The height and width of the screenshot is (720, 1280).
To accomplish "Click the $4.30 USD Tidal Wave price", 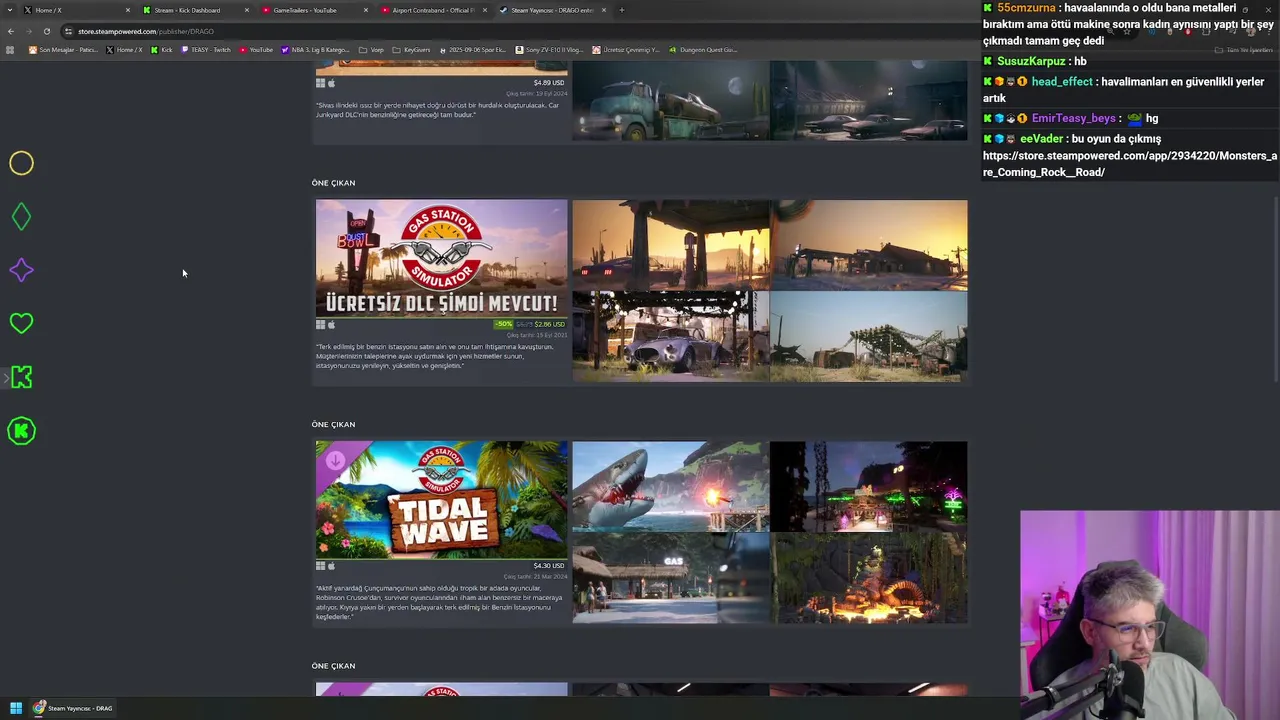I will (549, 566).
